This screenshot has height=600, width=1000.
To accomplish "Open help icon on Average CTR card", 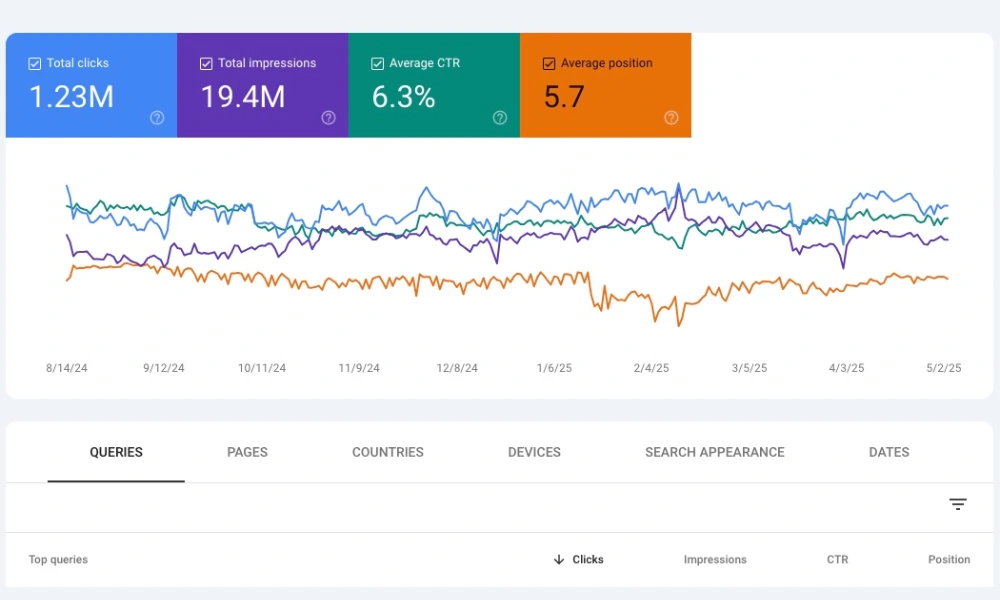I will click(x=500, y=118).
